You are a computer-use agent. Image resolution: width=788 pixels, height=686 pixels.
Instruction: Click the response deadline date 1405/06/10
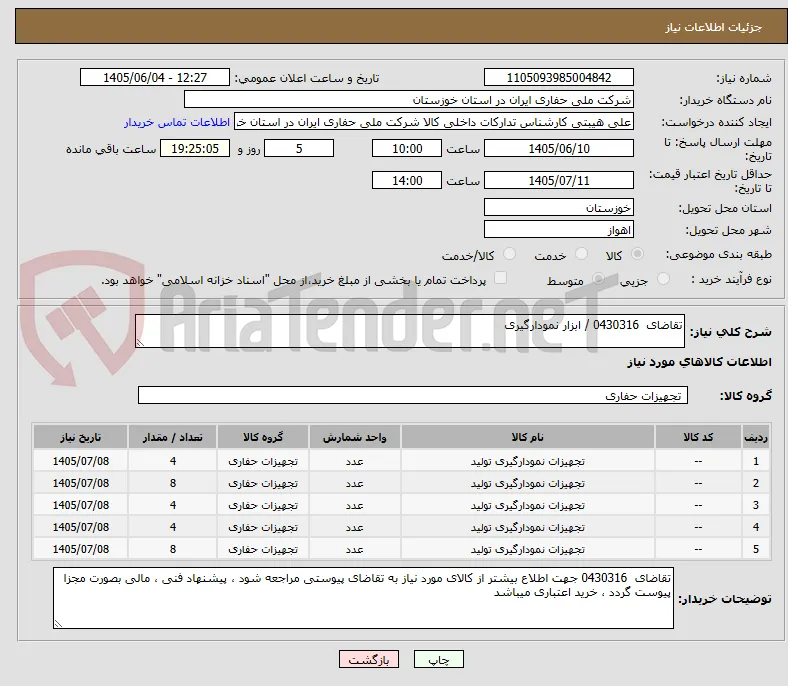[558, 148]
